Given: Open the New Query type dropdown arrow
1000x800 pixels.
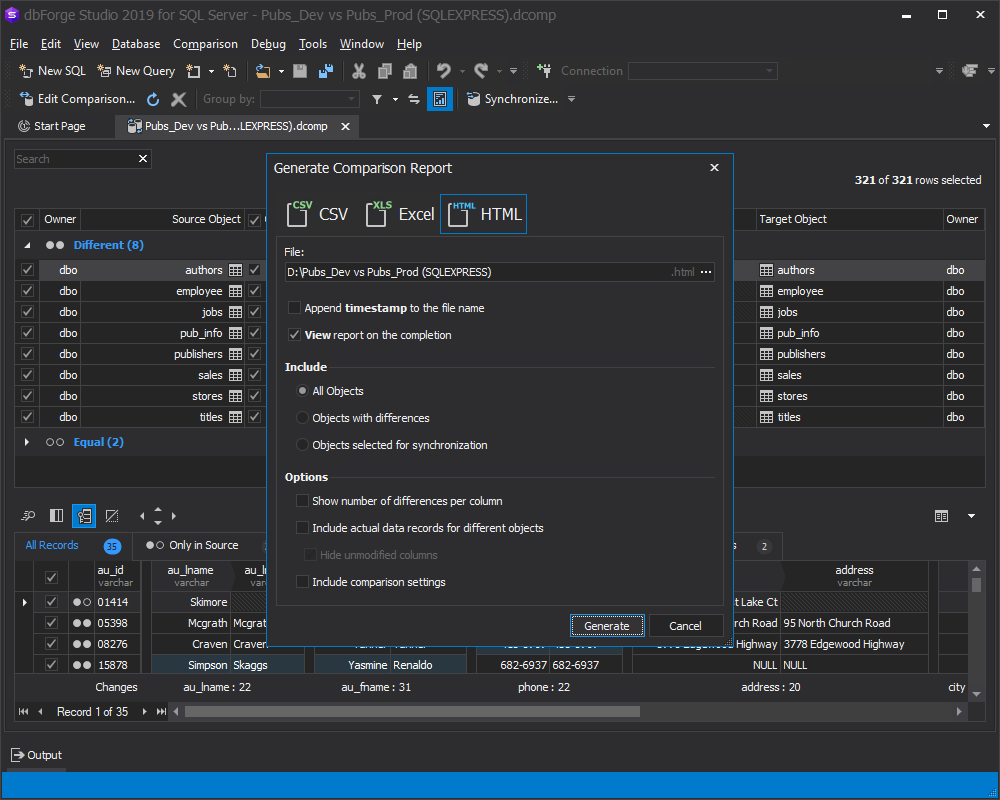Looking at the screenshot, I should pos(211,71).
